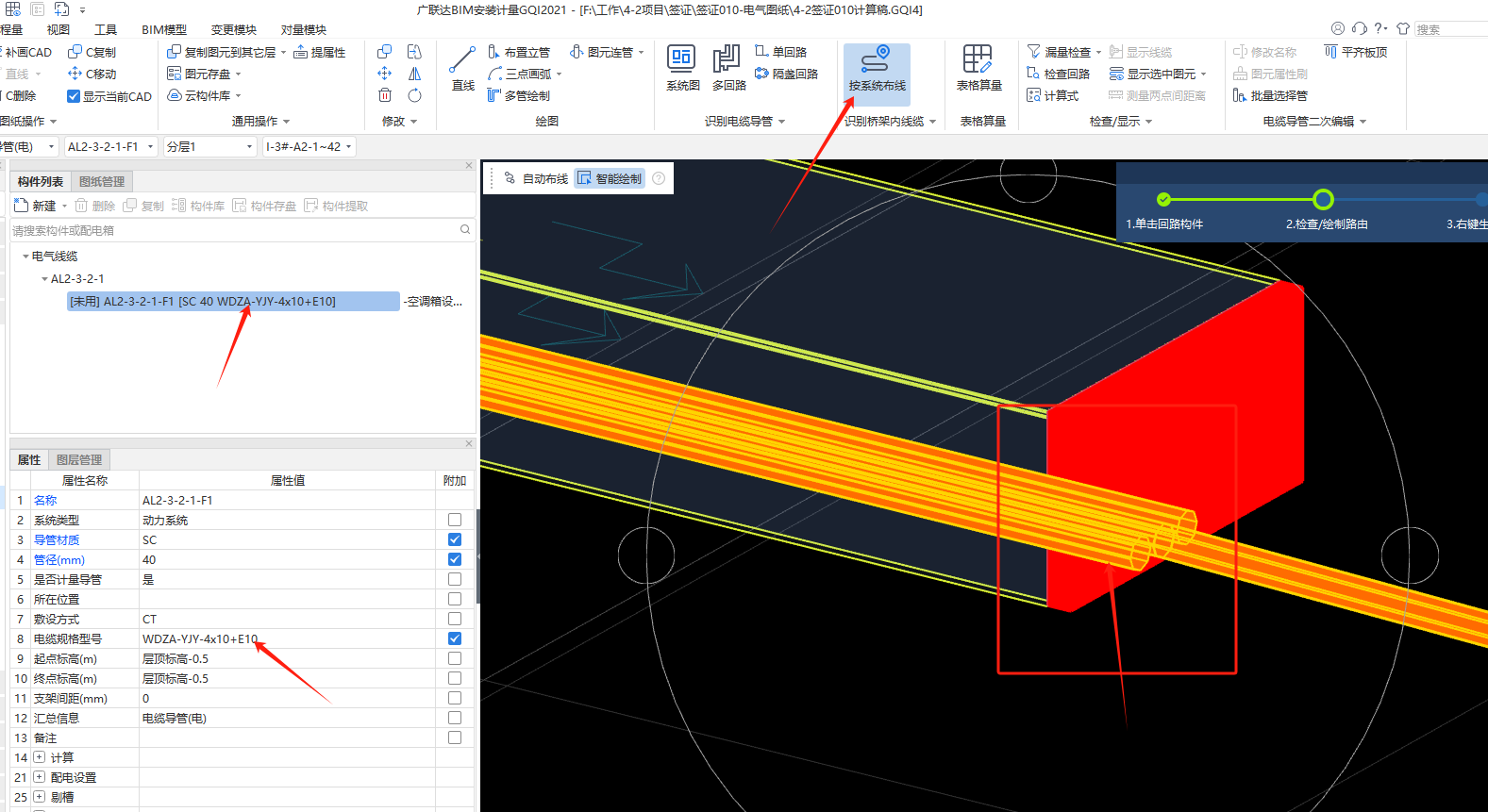Screen dimensions: 1488x812
Task: Open 图元存盘 element save tool
Action: point(204,74)
